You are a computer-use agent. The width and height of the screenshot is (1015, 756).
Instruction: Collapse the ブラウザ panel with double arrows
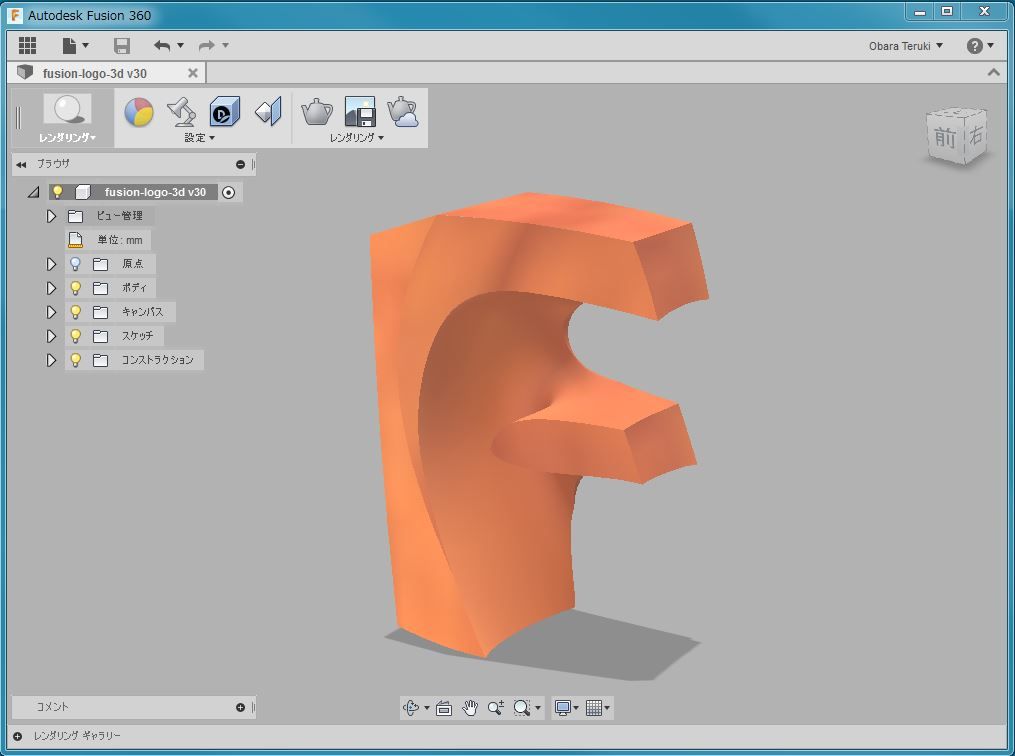21,164
